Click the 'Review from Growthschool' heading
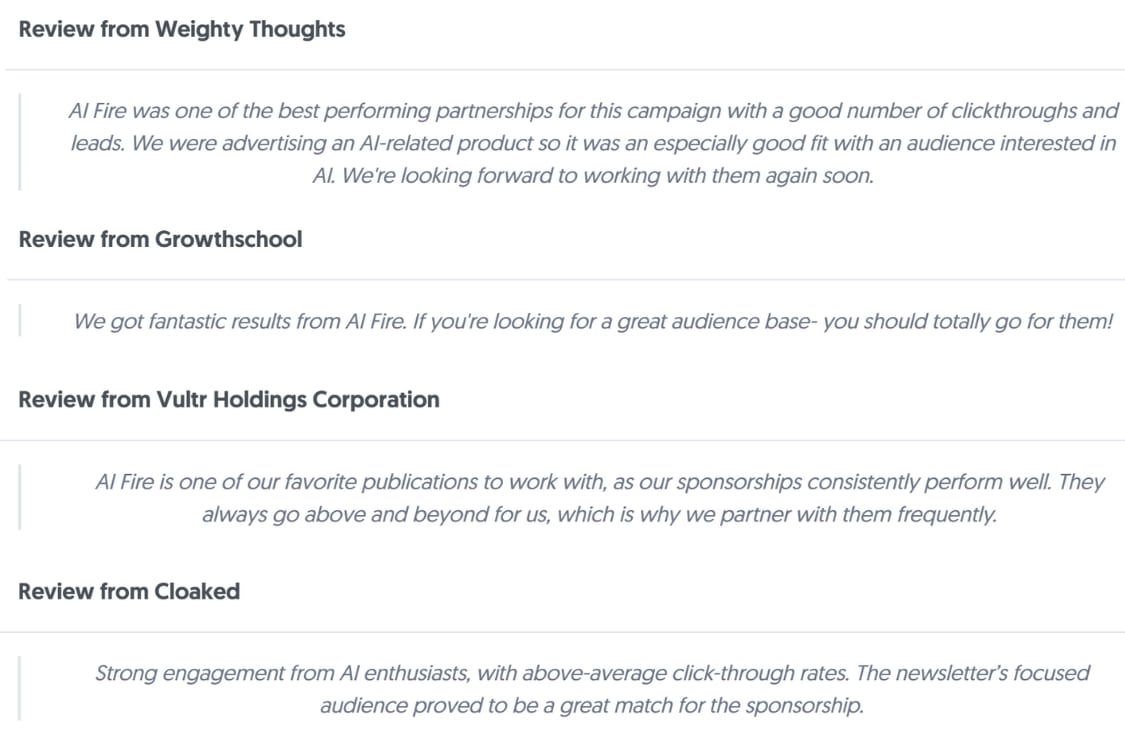Image resolution: width=1125 pixels, height=756 pixels. pos(160,239)
